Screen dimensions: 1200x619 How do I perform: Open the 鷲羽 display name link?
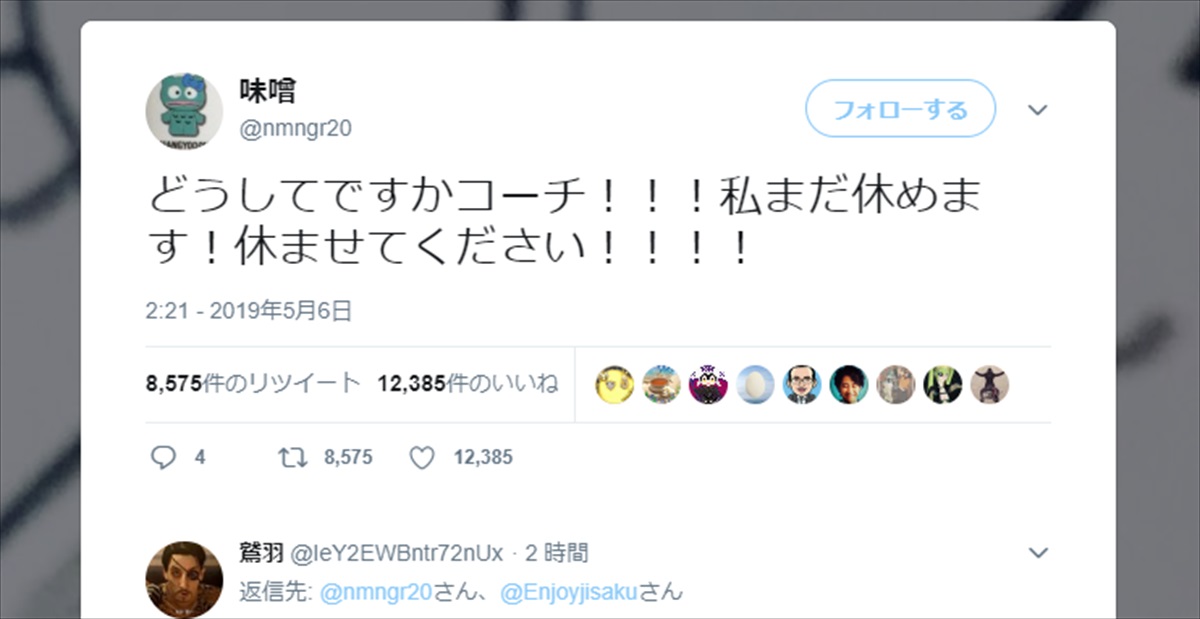[x=262, y=552]
